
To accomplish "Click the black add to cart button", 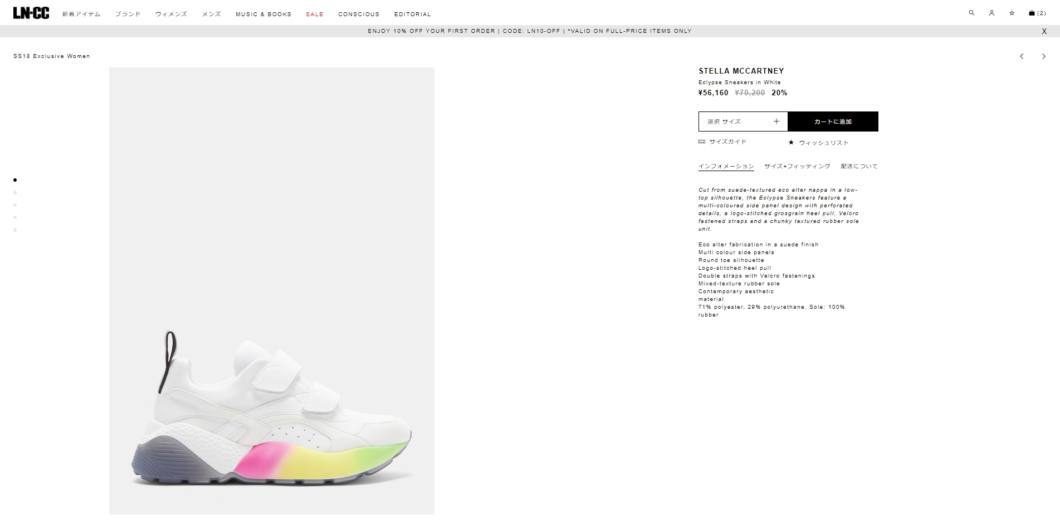I will (833, 122).
